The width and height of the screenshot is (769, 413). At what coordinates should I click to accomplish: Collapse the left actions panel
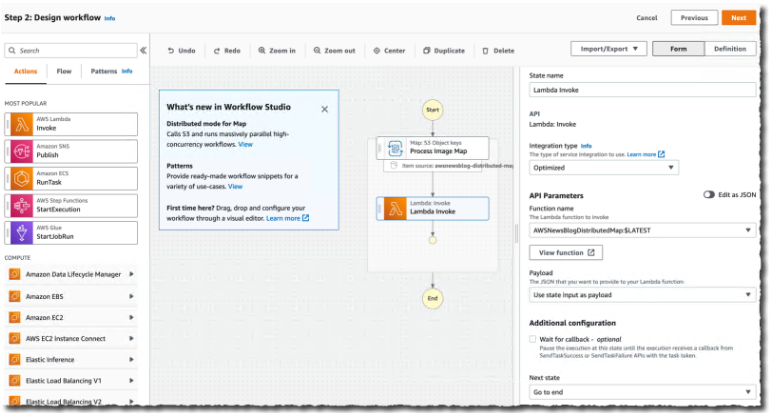click(x=143, y=50)
